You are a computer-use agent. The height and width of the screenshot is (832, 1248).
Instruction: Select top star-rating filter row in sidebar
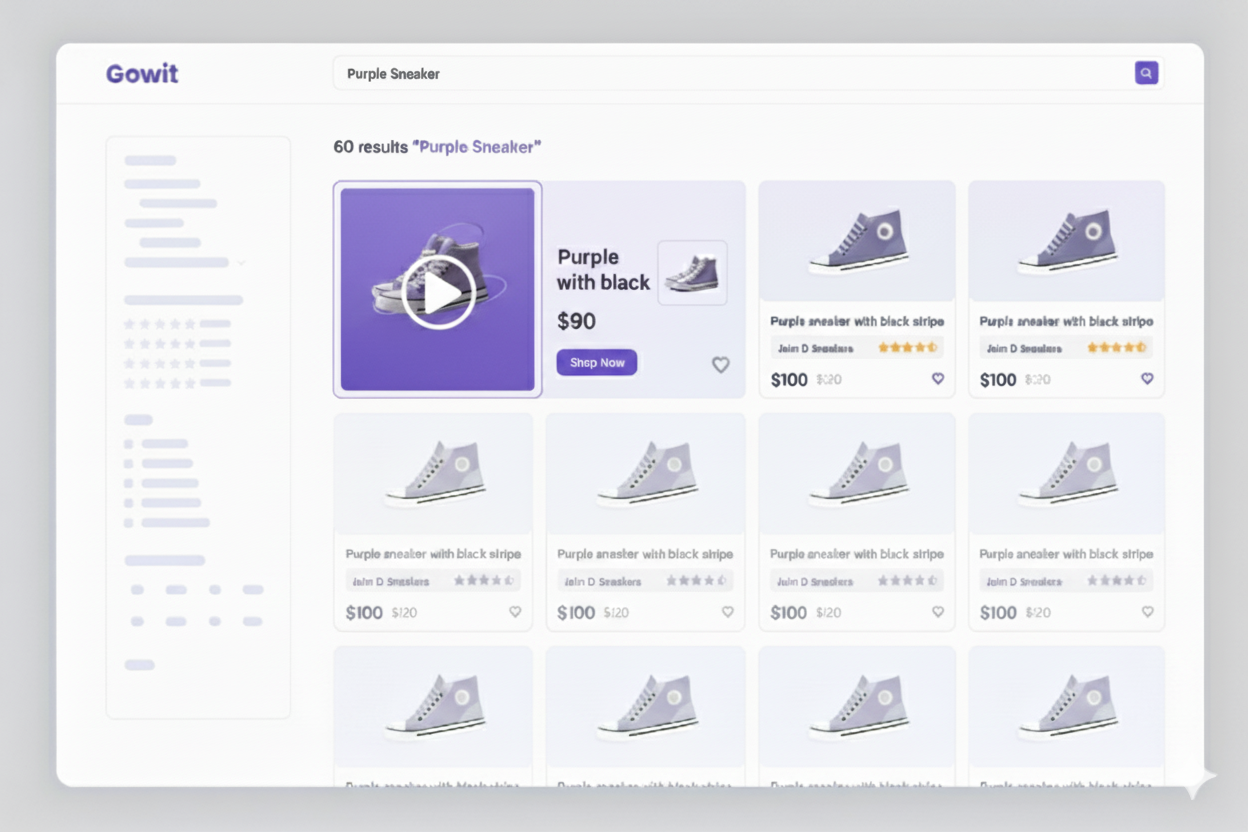click(x=176, y=324)
